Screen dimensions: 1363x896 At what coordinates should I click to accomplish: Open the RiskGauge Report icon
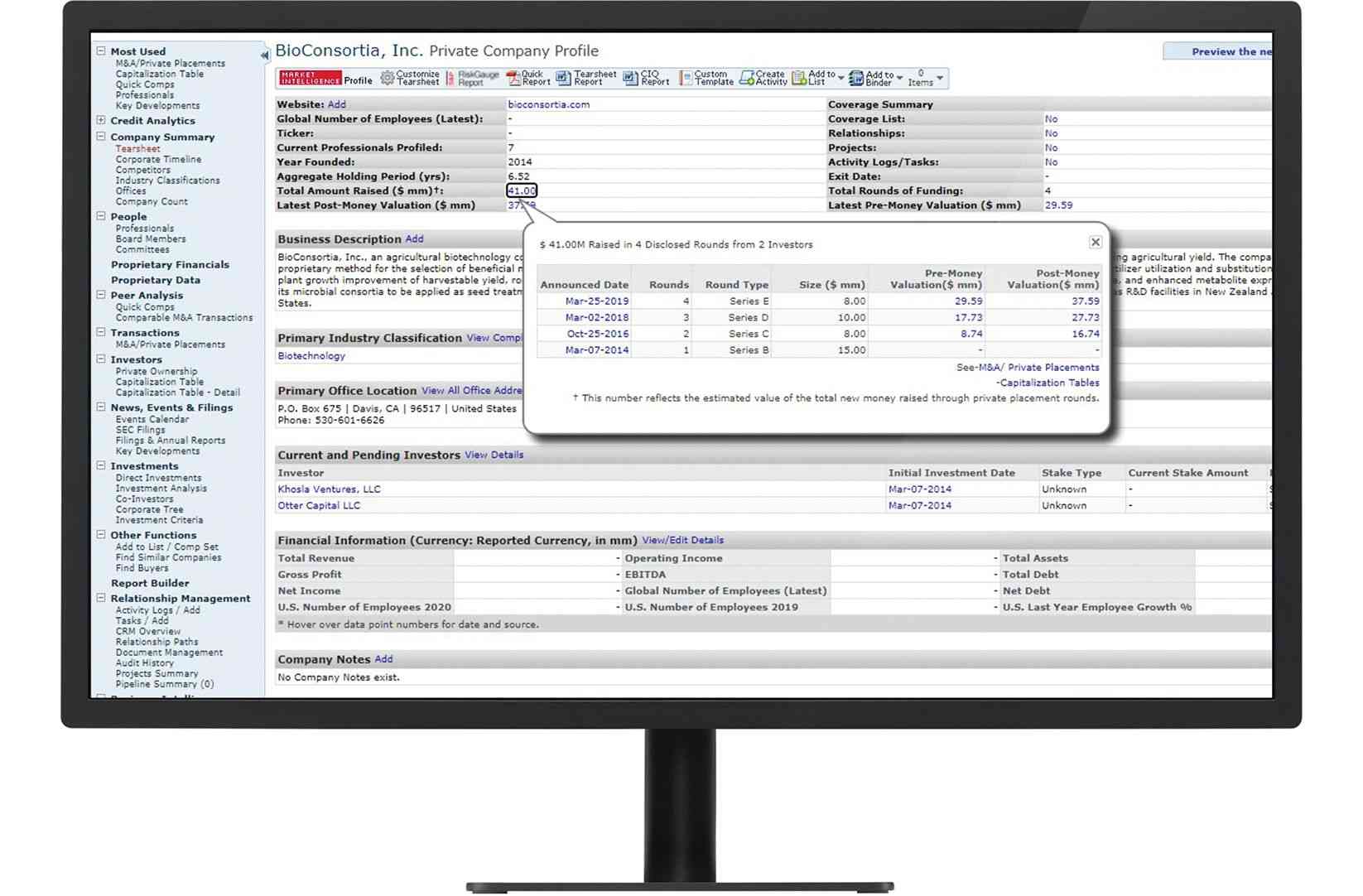point(450,78)
